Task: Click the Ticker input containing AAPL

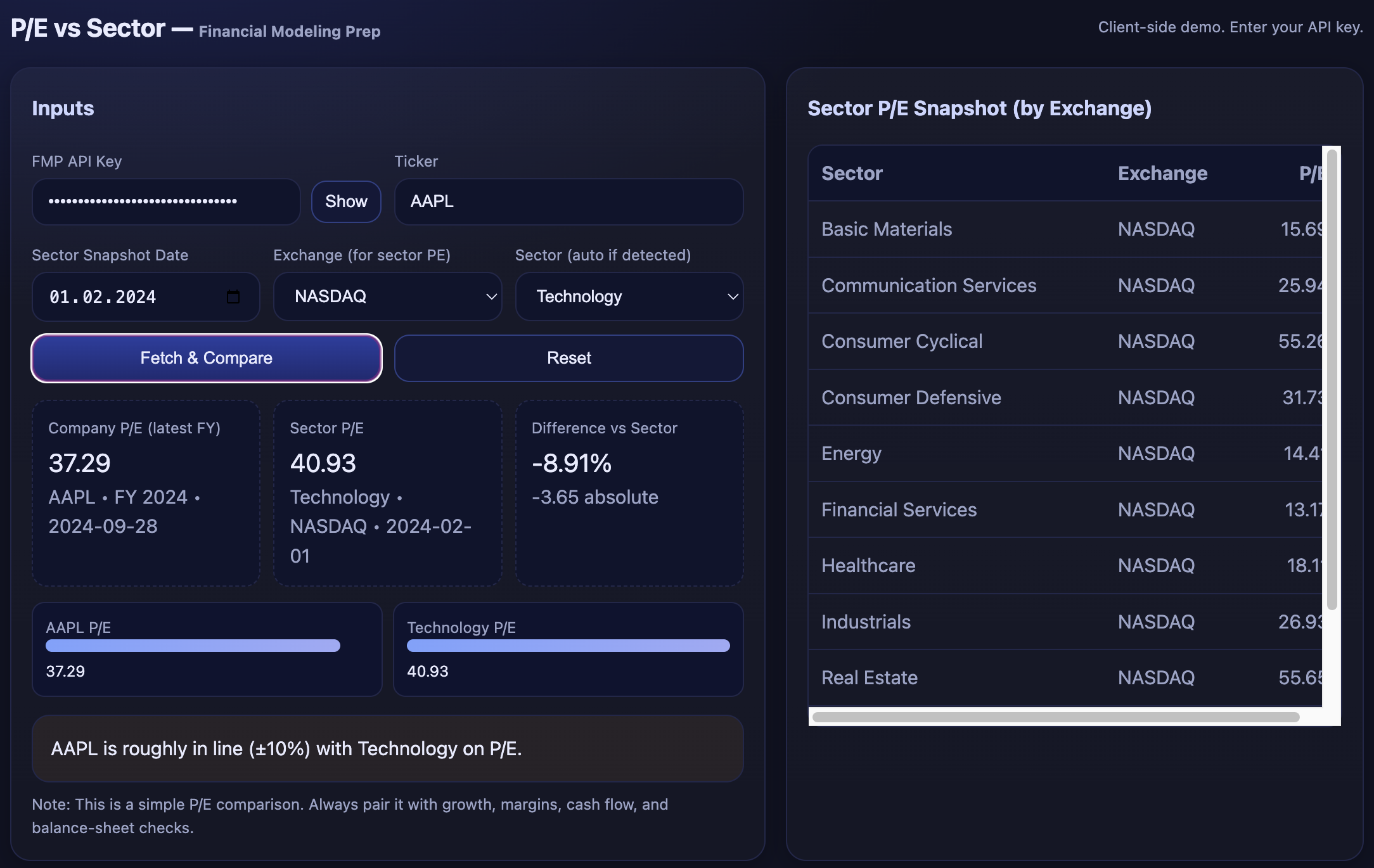Action: pyautogui.click(x=568, y=201)
